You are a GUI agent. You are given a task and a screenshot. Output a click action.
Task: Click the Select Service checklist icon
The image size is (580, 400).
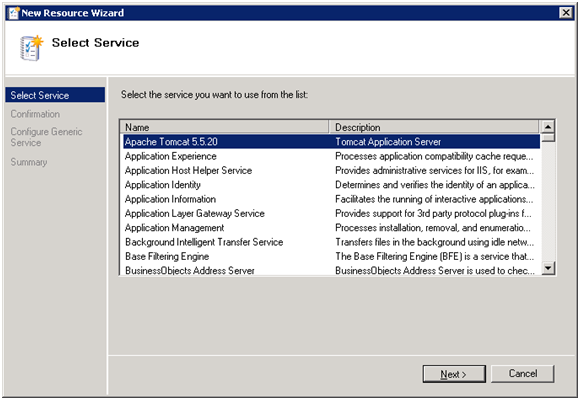click(31, 48)
